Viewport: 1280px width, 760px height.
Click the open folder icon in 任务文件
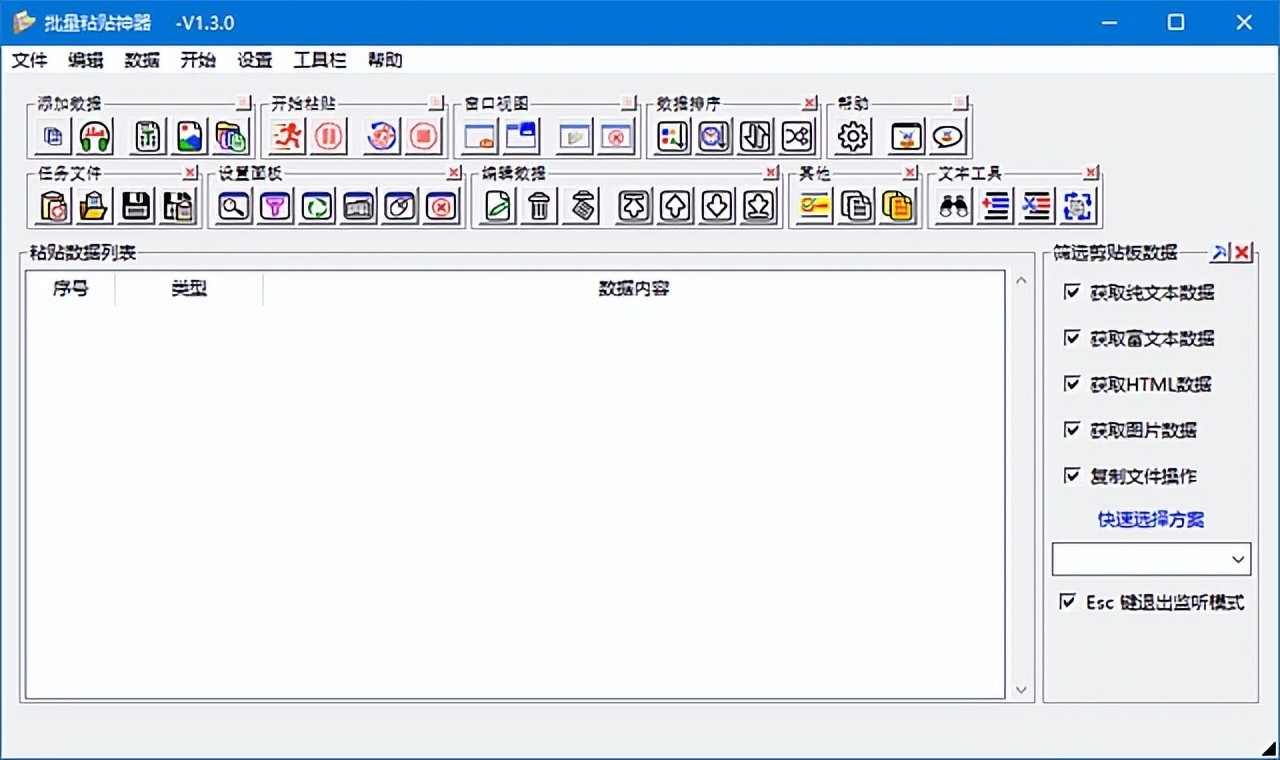click(x=94, y=207)
